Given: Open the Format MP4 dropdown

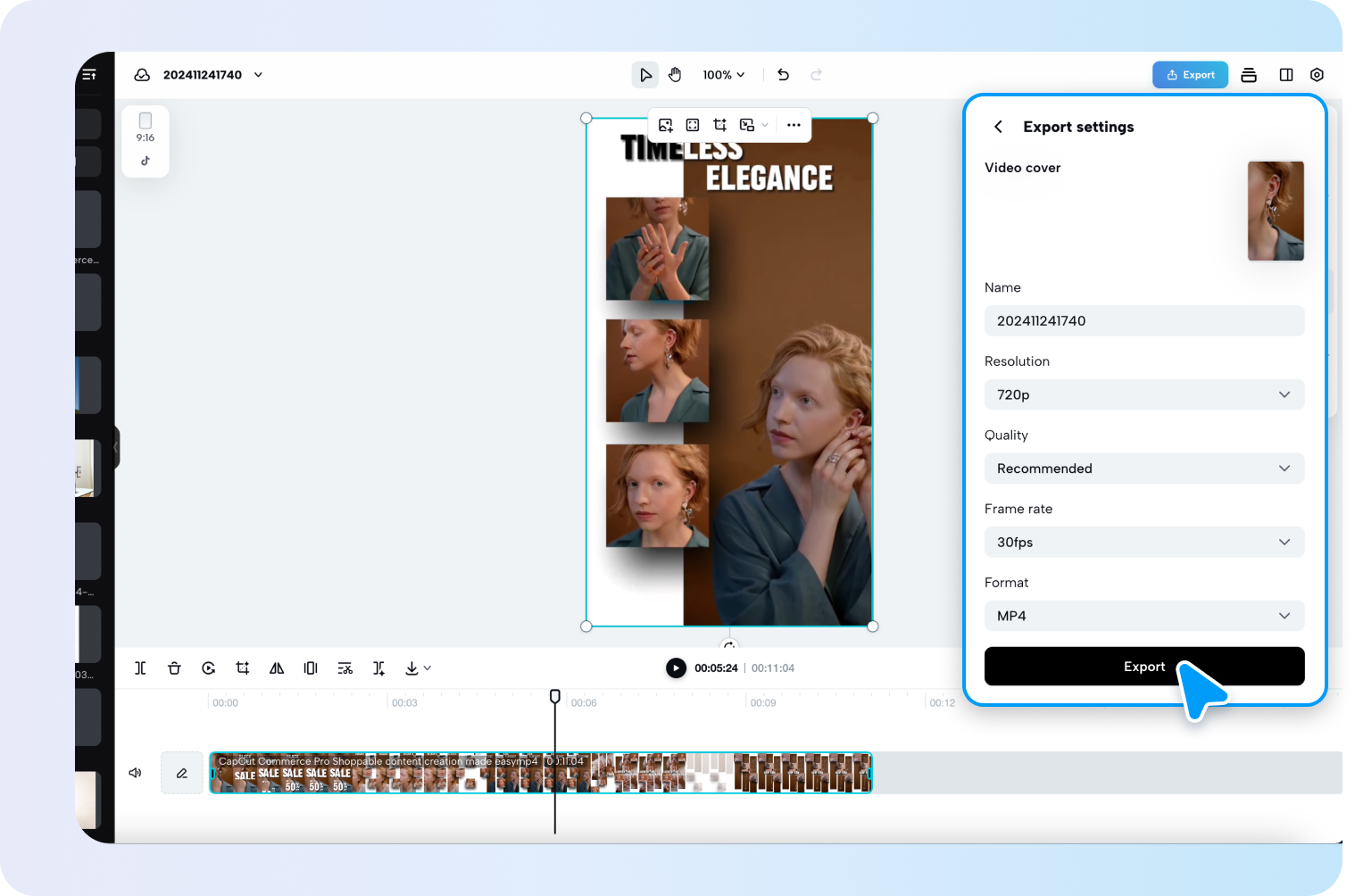Looking at the screenshot, I should pyautogui.click(x=1144, y=616).
